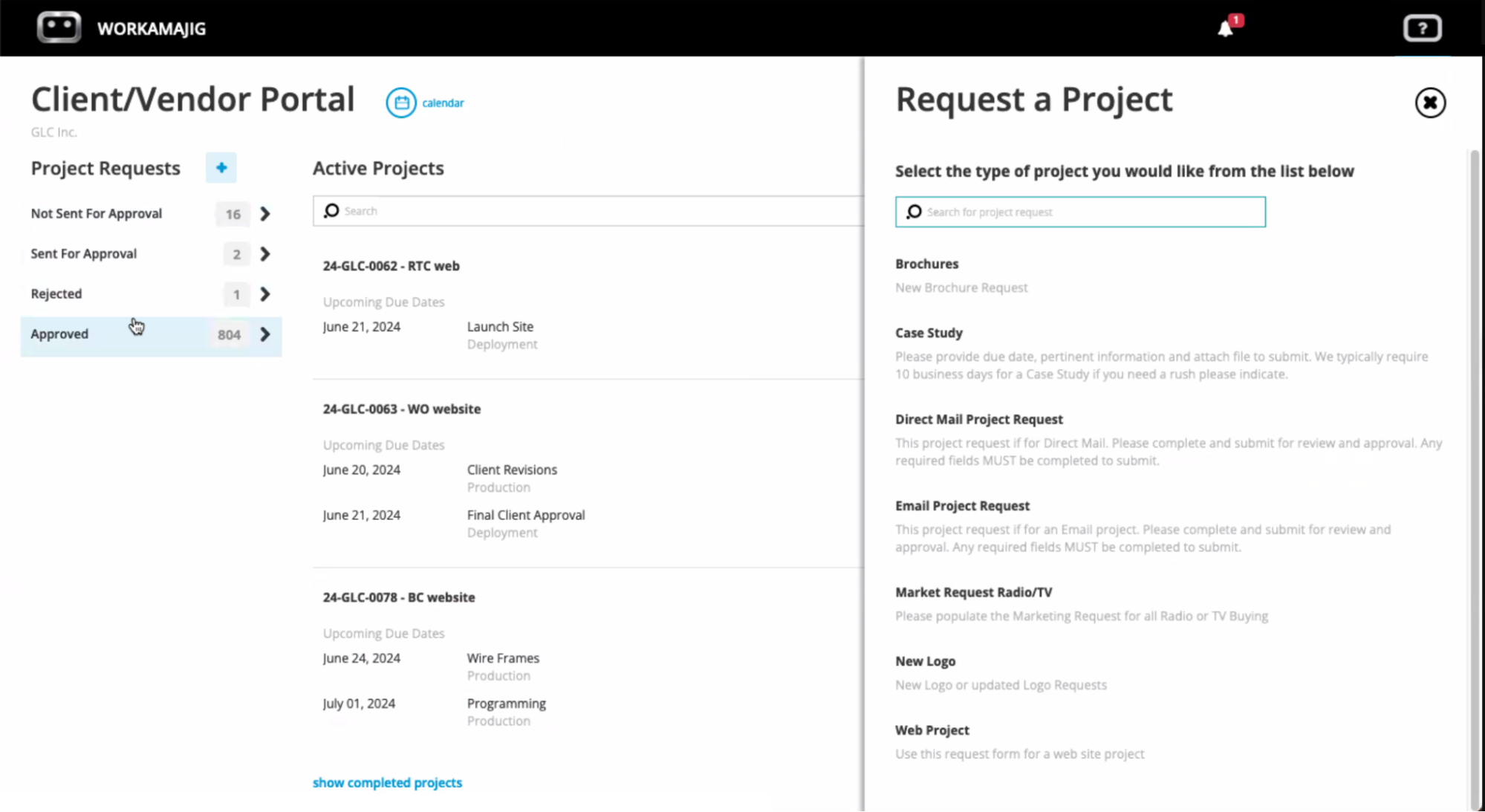Image resolution: width=1485 pixels, height=812 pixels.
Task: Choose the Email Project Request type
Action: pyautogui.click(x=962, y=506)
